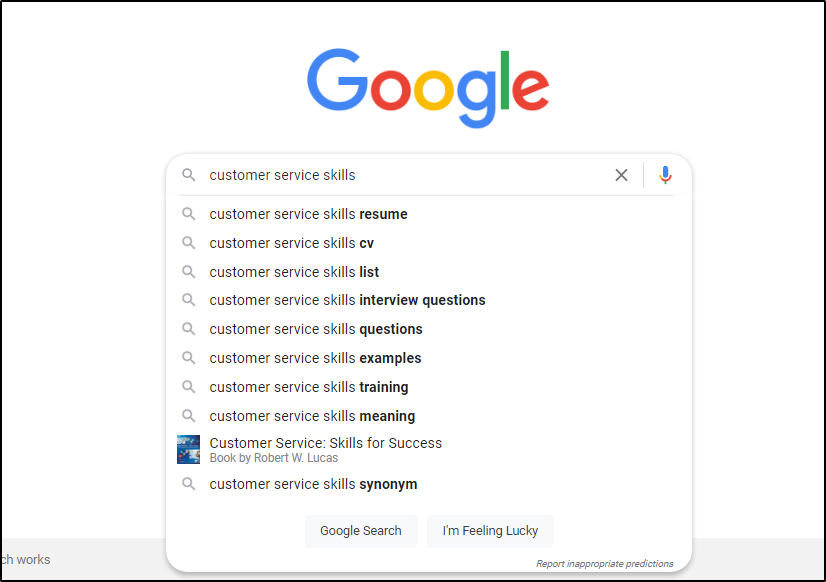Image resolution: width=826 pixels, height=582 pixels.
Task: Open 'Customer Service: Skills for Success' book suggestion
Action: (x=325, y=443)
